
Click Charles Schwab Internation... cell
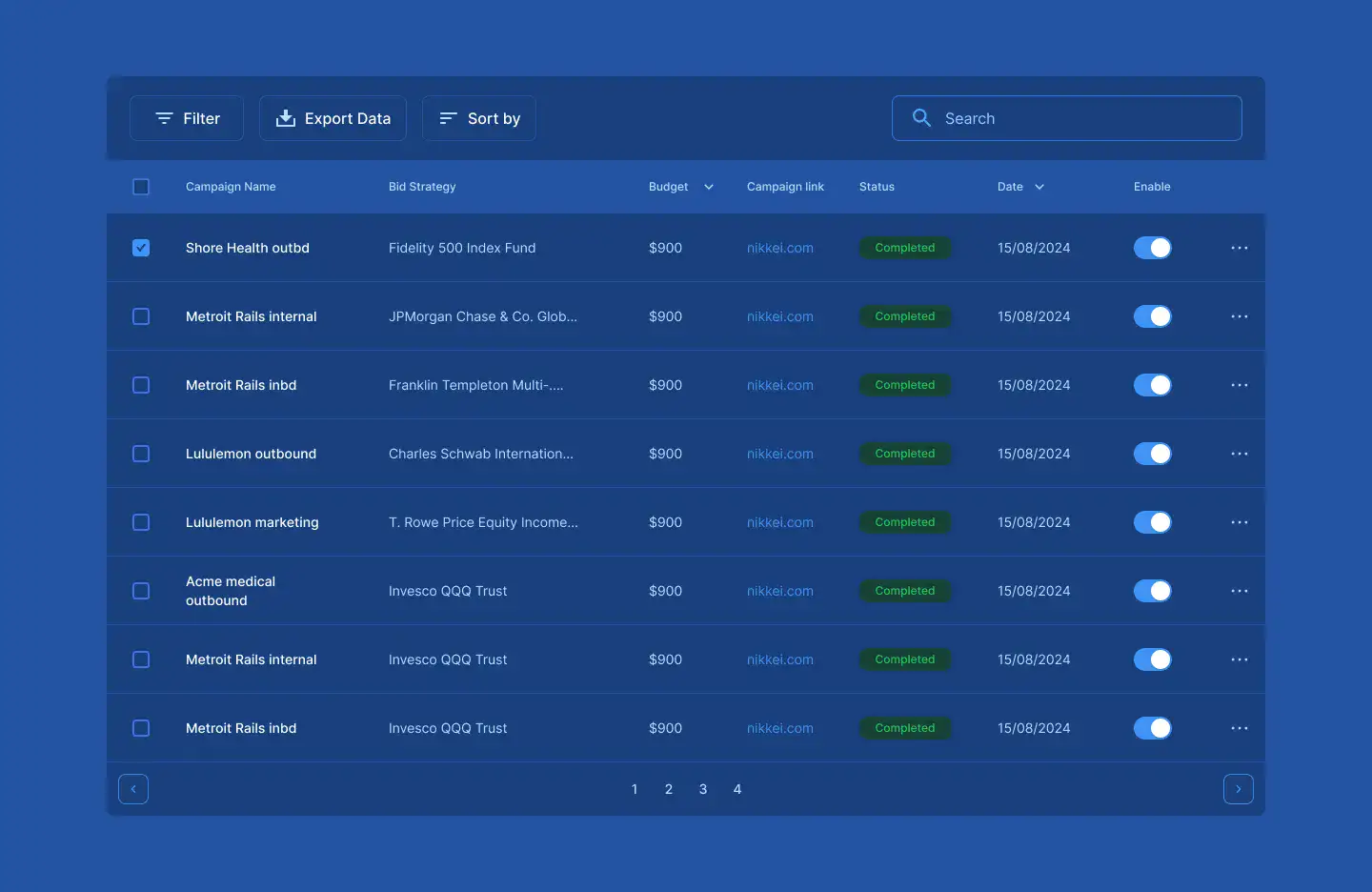pyautogui.click(x=481, y=454)
